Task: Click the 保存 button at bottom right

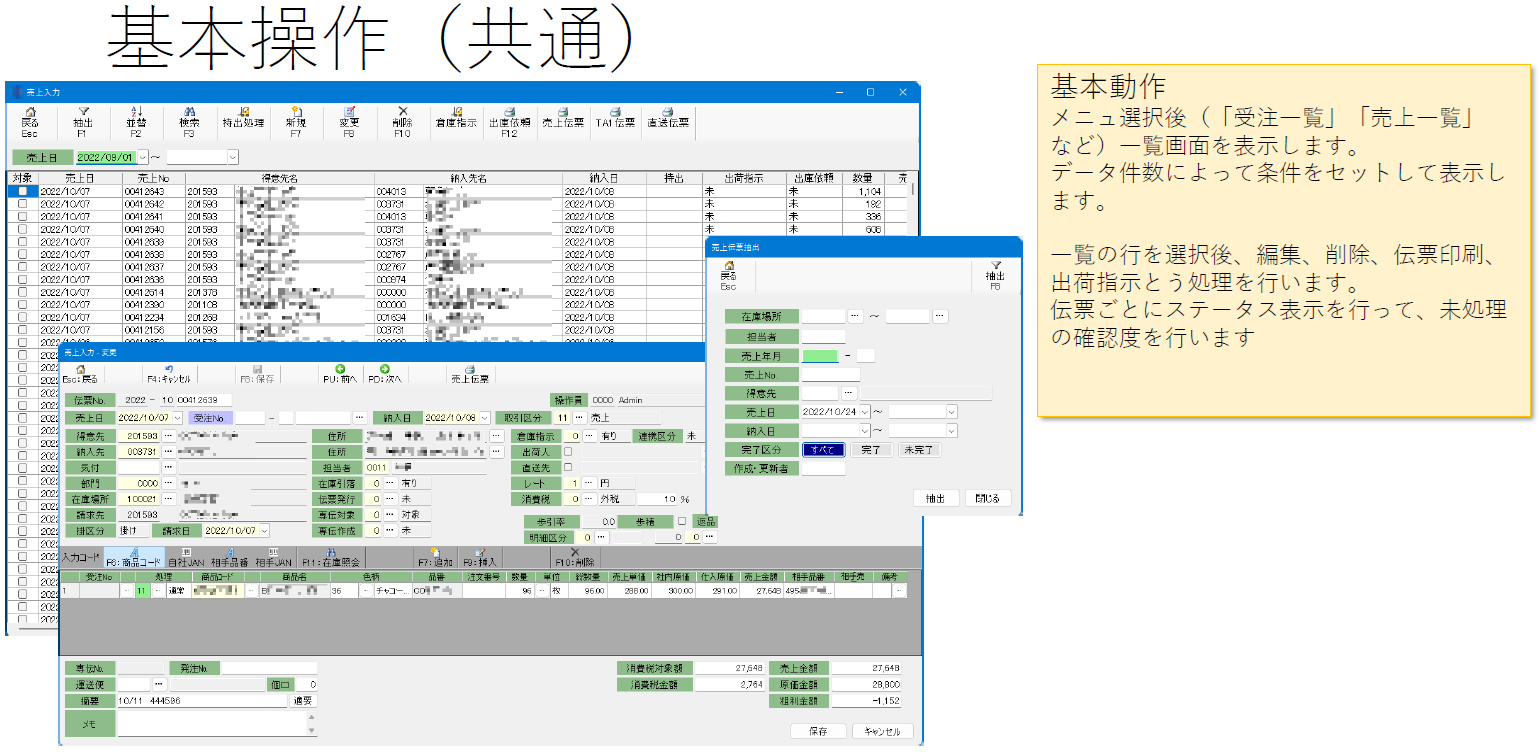Action: 818,731
